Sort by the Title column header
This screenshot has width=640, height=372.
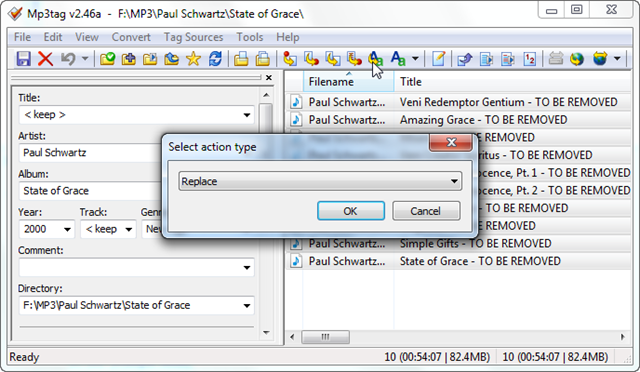(x=512, y=82)
